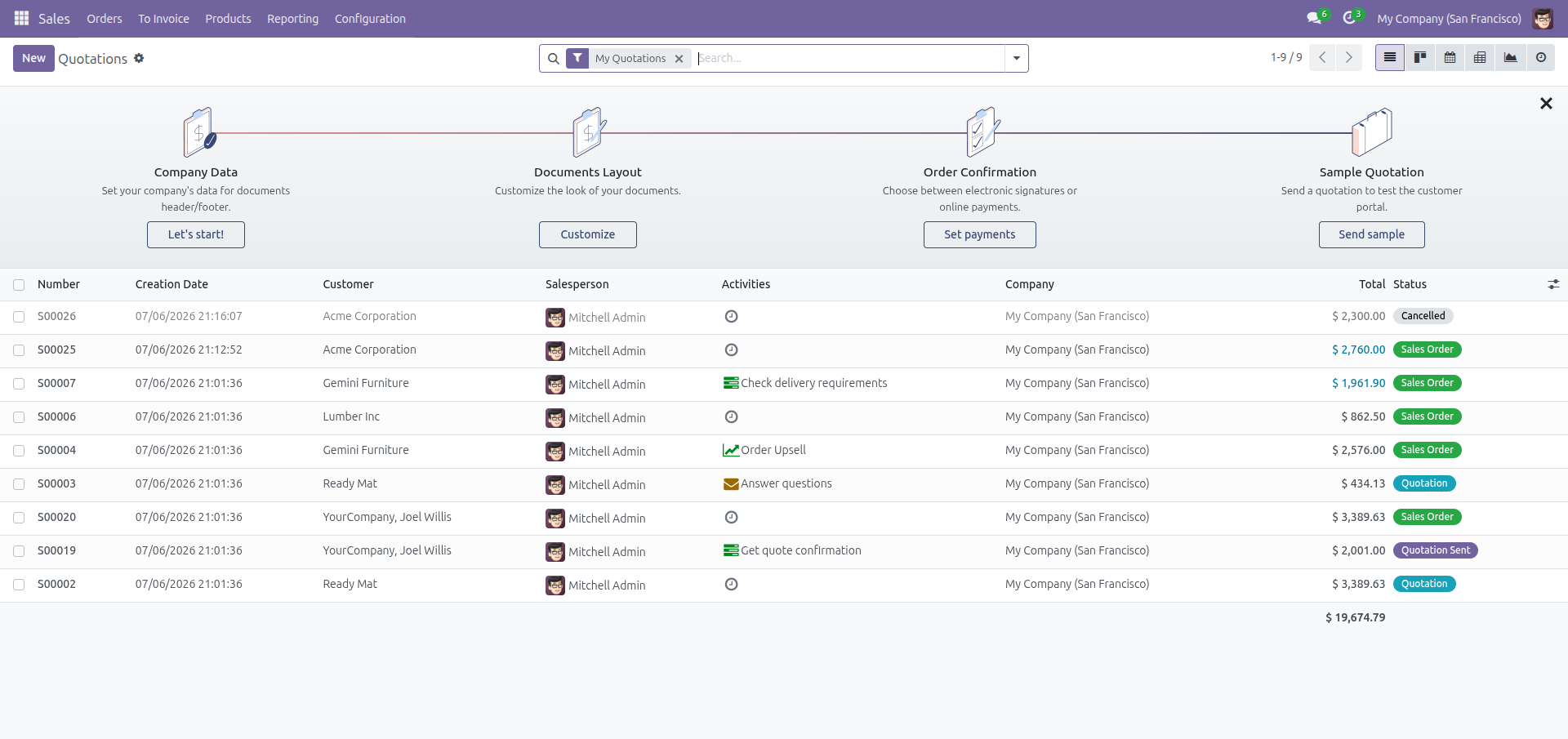
Task: Open the apps grid home menu
Action: click(22, 18)
